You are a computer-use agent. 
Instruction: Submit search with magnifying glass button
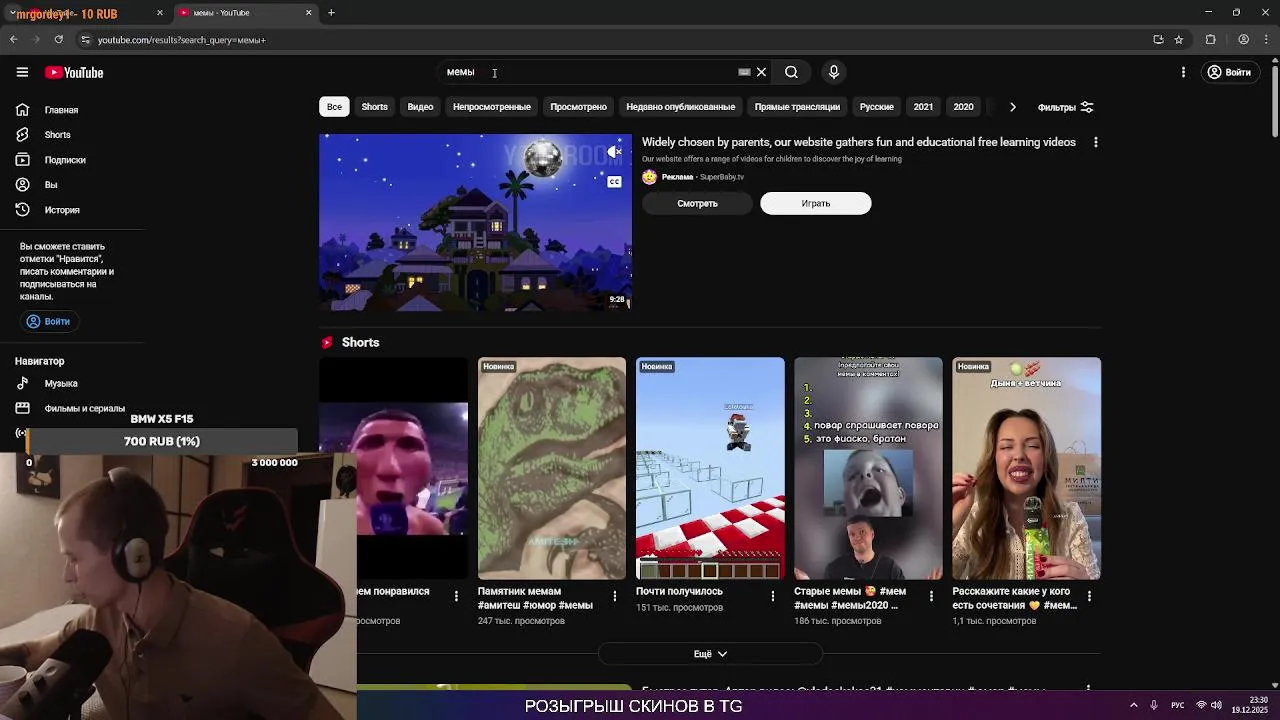coord(791,72)
